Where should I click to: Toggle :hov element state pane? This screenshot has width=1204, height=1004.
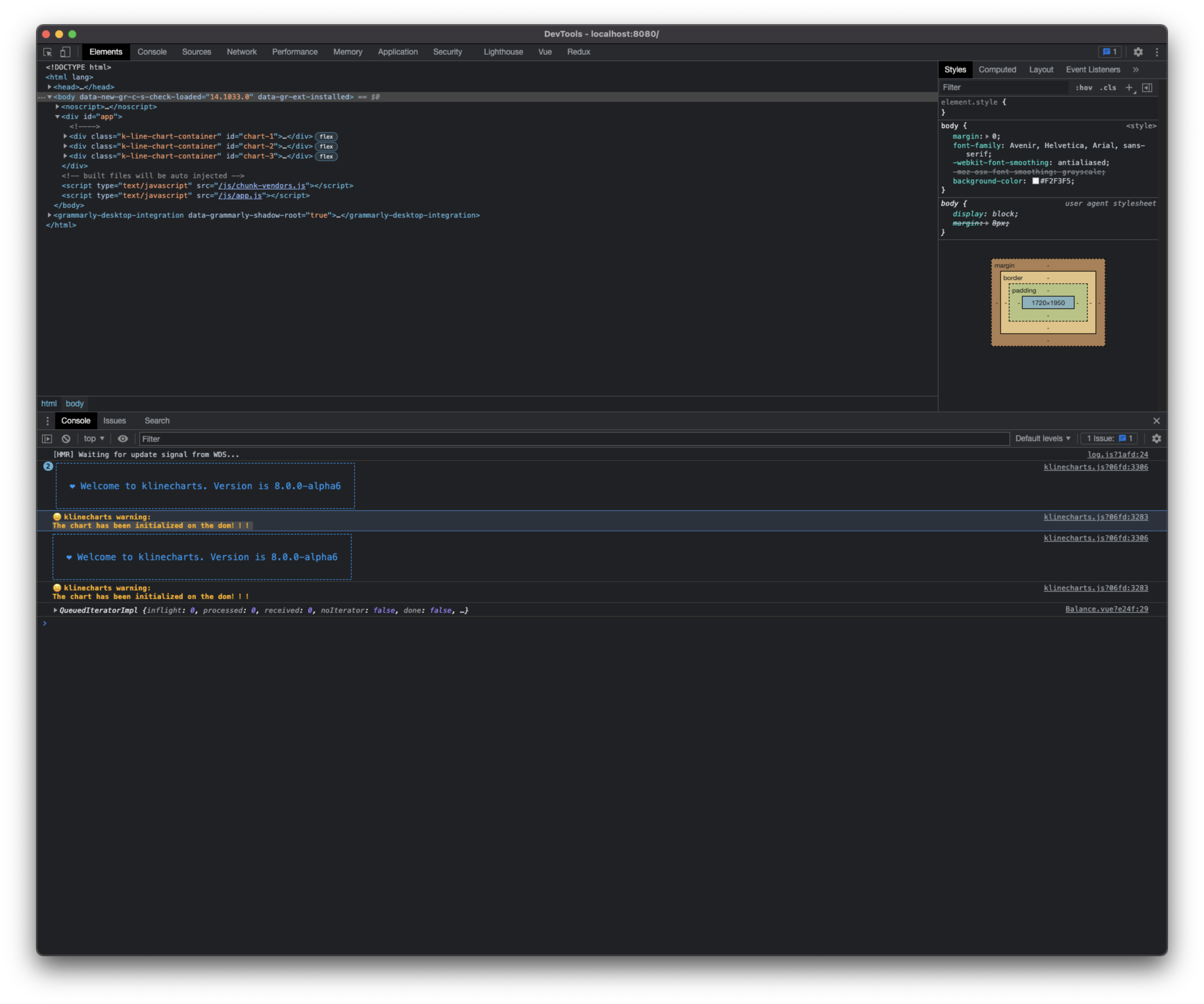pyautogui.click(x=1084, y=87)
